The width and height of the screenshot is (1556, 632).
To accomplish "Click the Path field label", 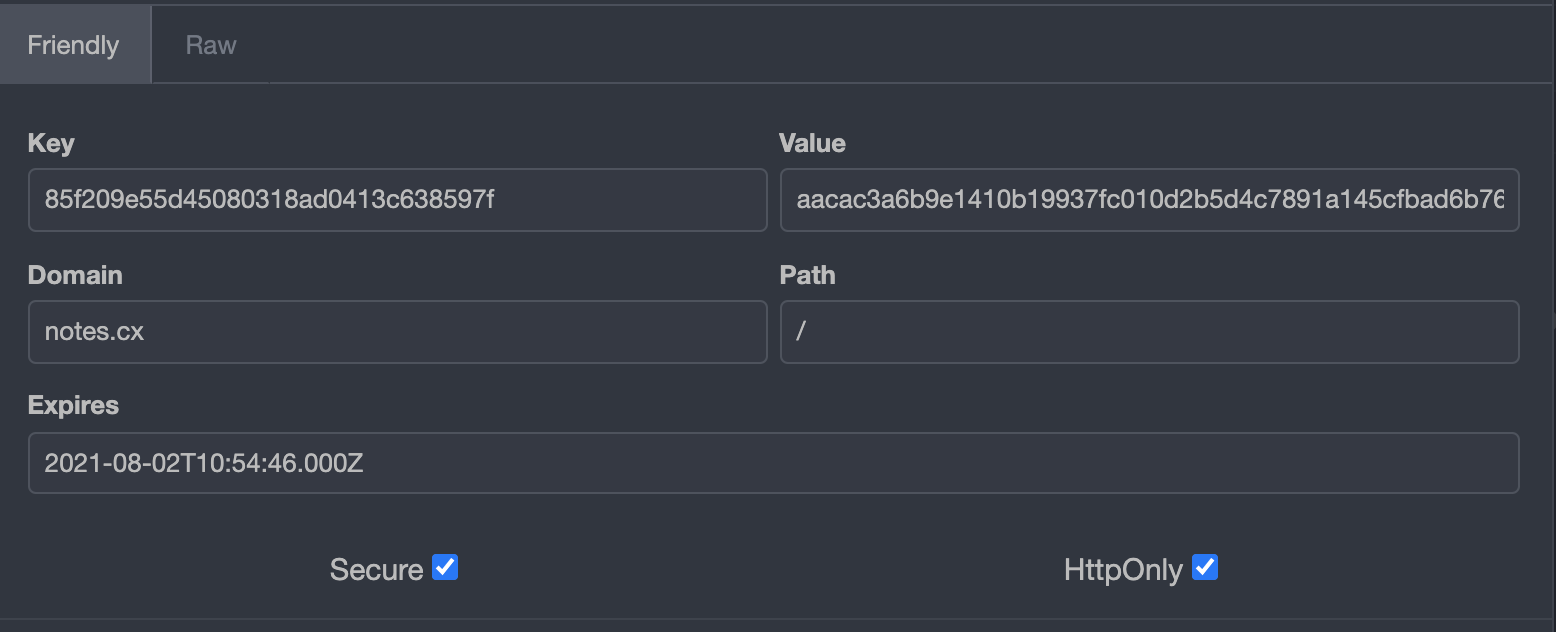I will pos(807,275).
